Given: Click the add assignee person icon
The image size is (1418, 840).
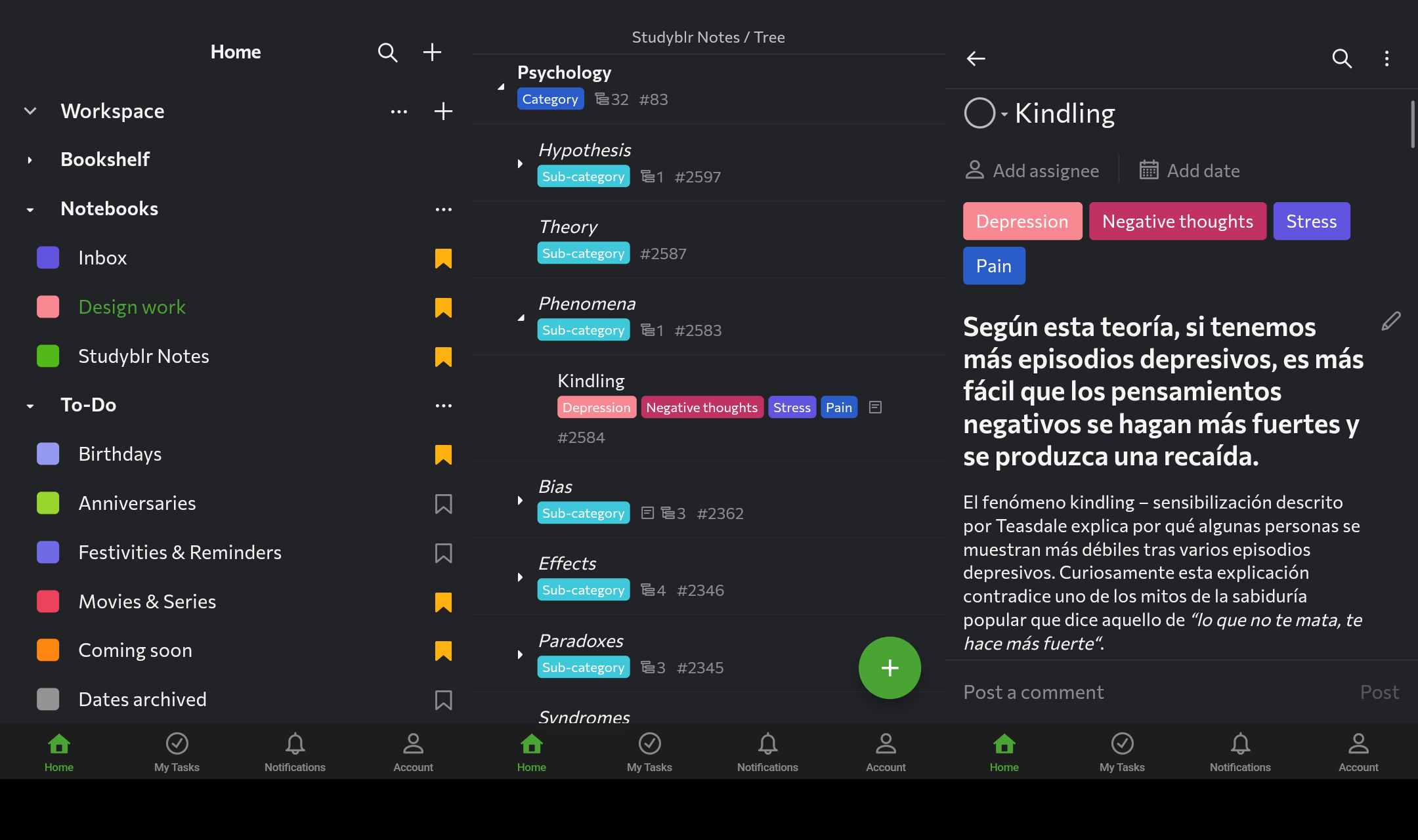Looking at the screenshot, I should point(974,169).
